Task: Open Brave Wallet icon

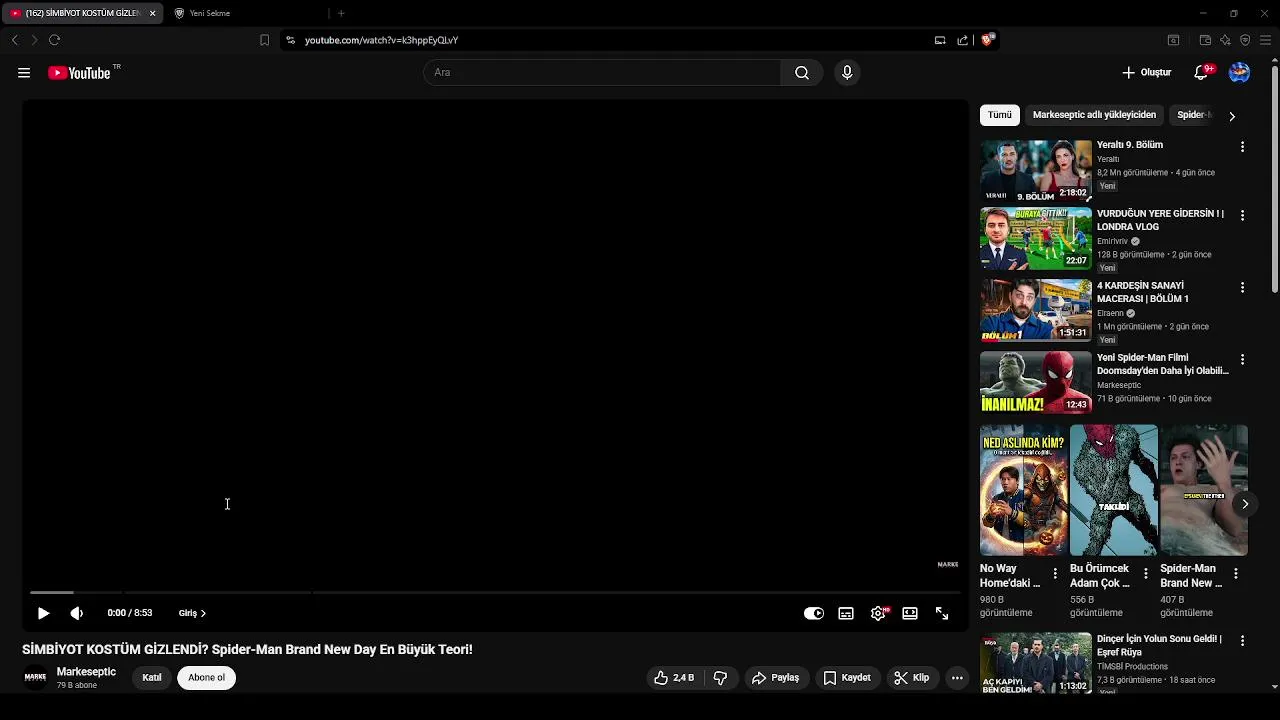Action: point(1205,40)
